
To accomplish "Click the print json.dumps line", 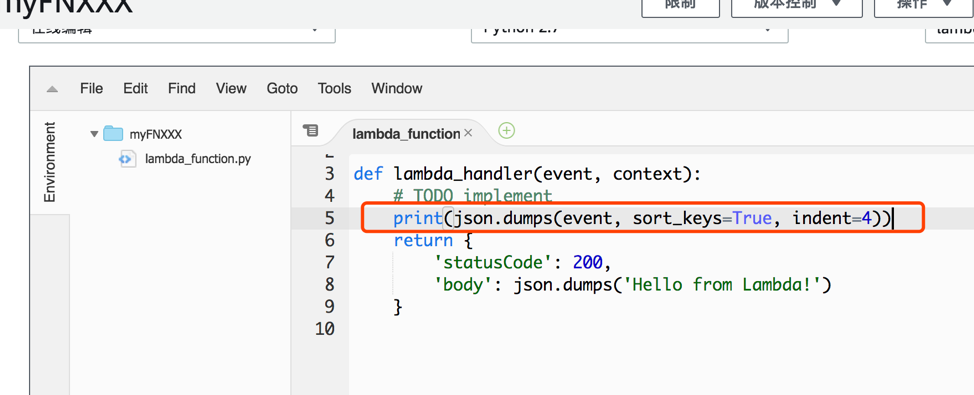I will (x=643, y=218).
